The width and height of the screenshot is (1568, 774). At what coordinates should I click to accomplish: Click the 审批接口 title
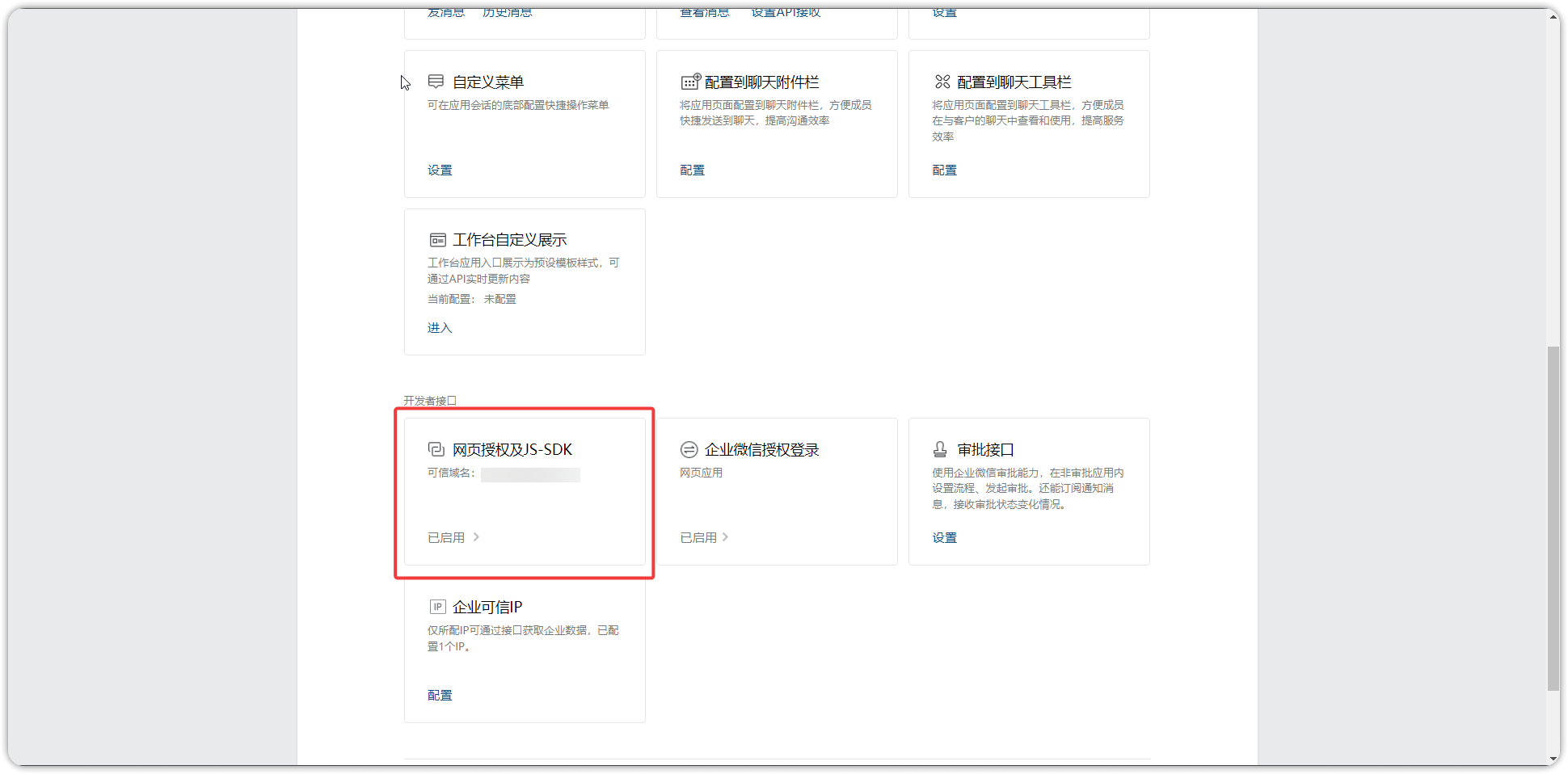[985, 449]
